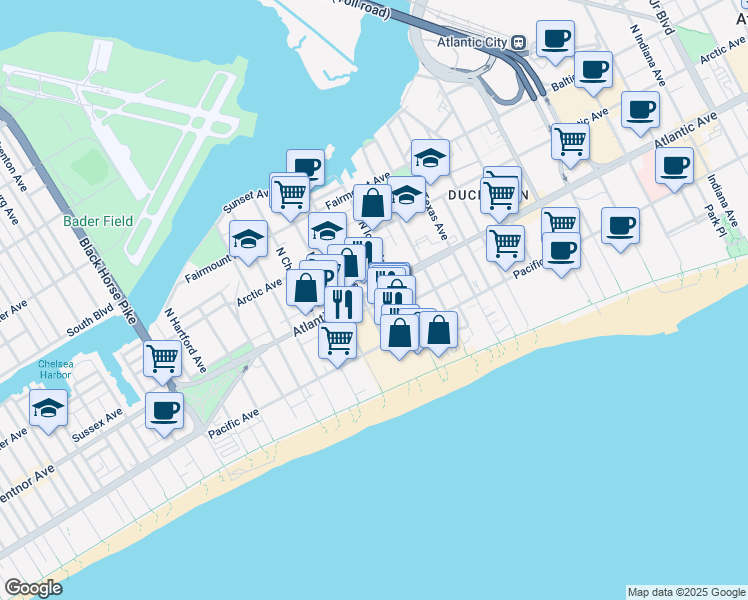
Task: Select the shopping cart marker at Sunset Ave
Action: click(x=290, y=195)
